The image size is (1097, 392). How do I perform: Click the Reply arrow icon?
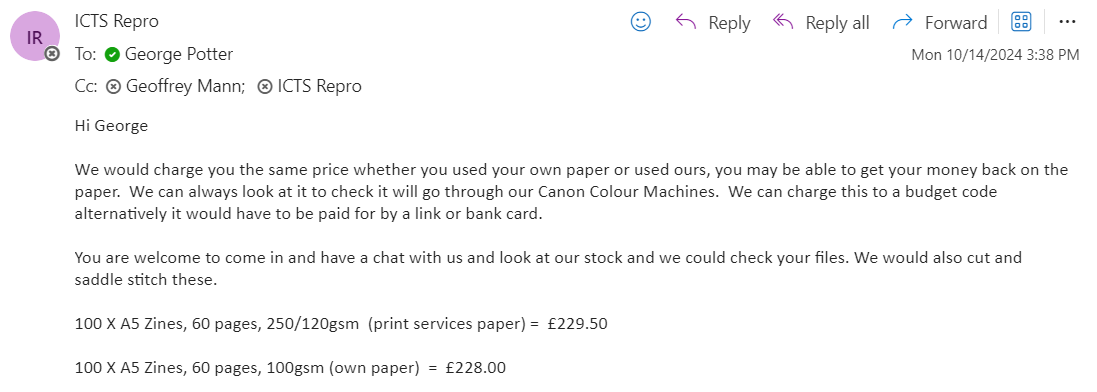(686, 22)
